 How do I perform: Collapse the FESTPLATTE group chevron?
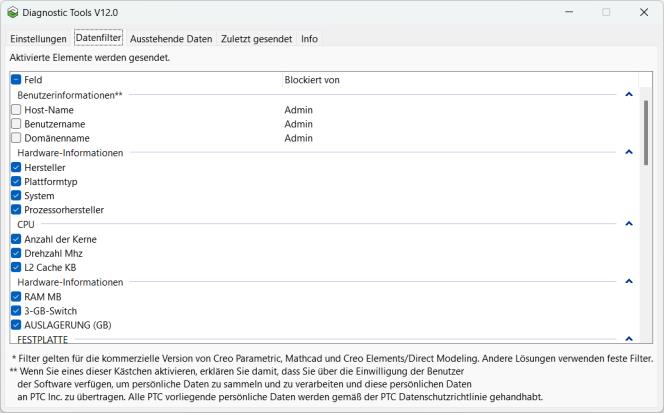[x=629, y=338]
